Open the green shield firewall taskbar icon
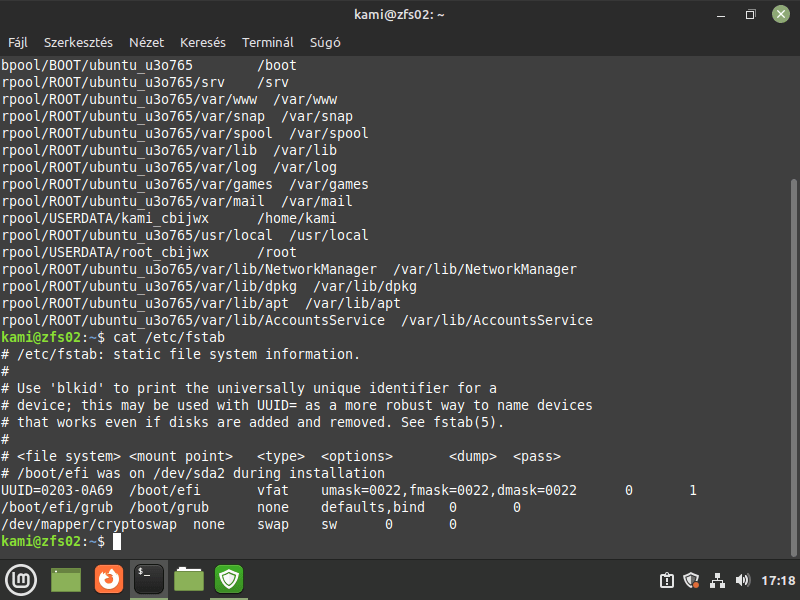 click(229, 579)
